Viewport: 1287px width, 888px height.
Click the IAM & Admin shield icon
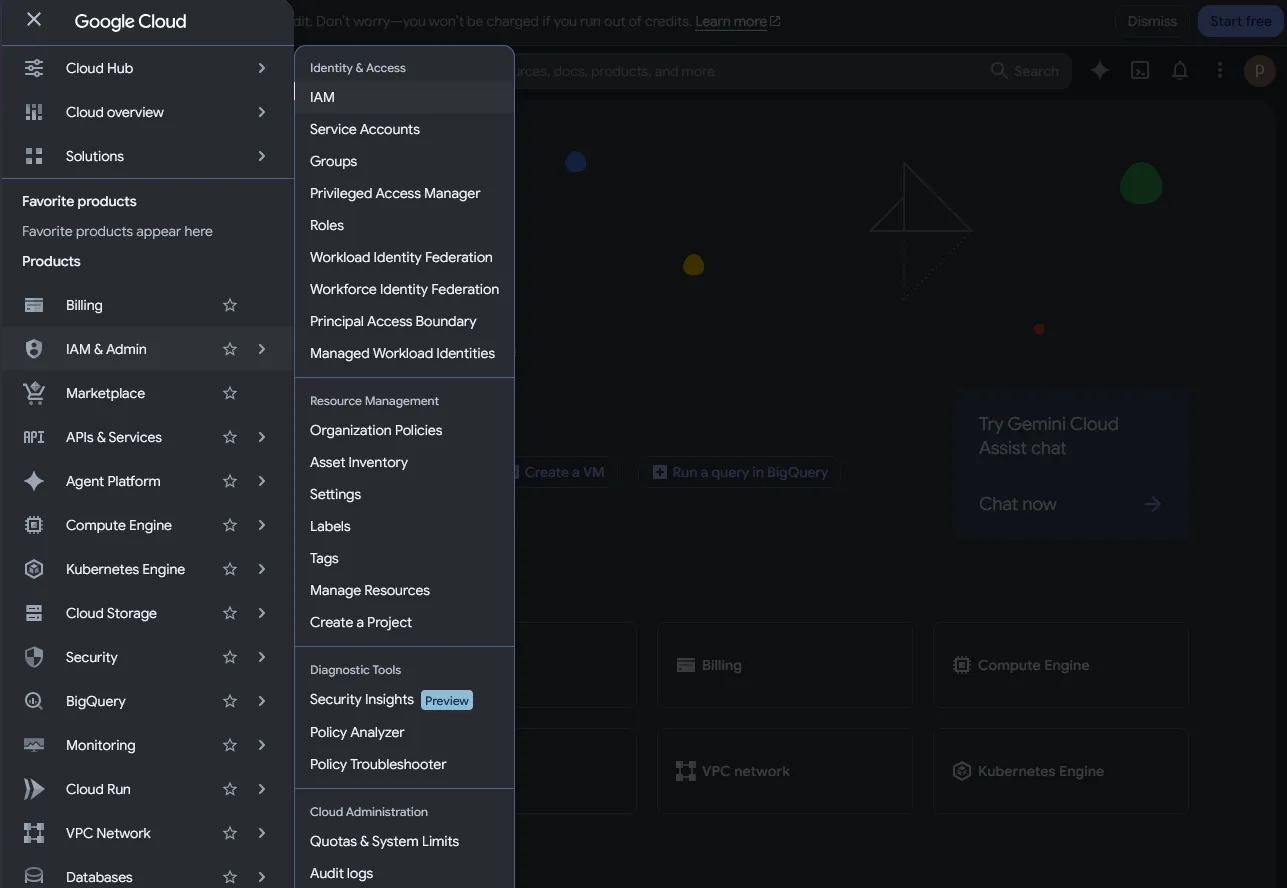[x=34, y=349]
